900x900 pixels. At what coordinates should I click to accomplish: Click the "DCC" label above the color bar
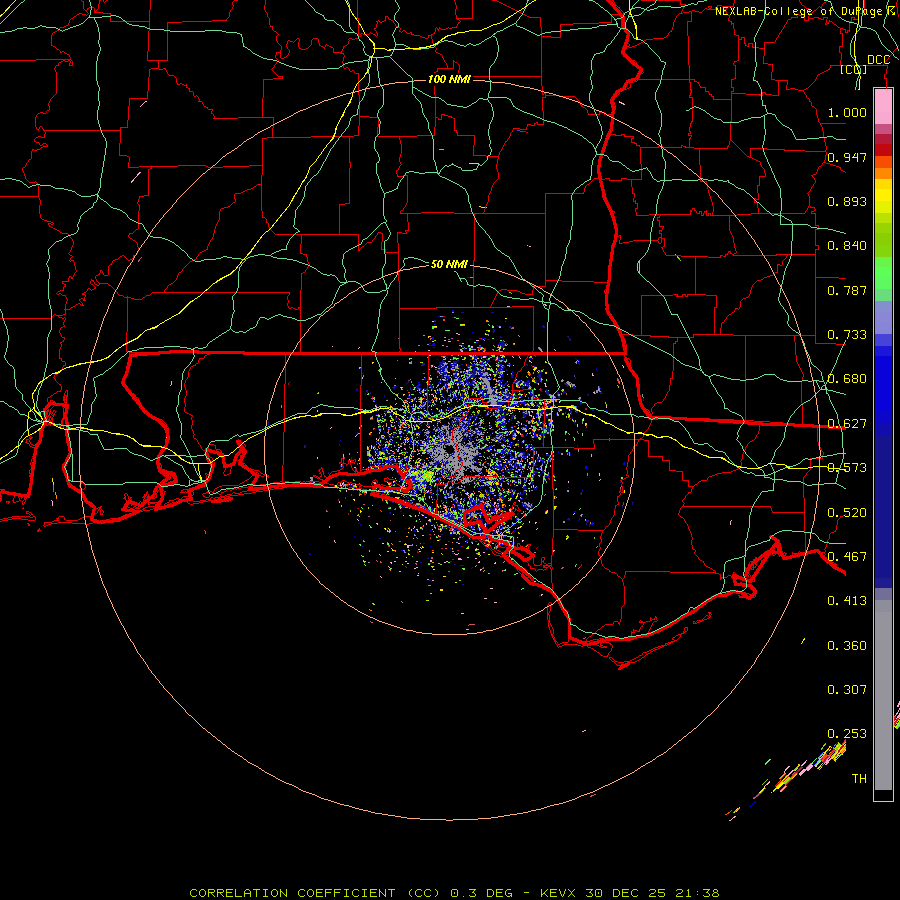point(878,60)
